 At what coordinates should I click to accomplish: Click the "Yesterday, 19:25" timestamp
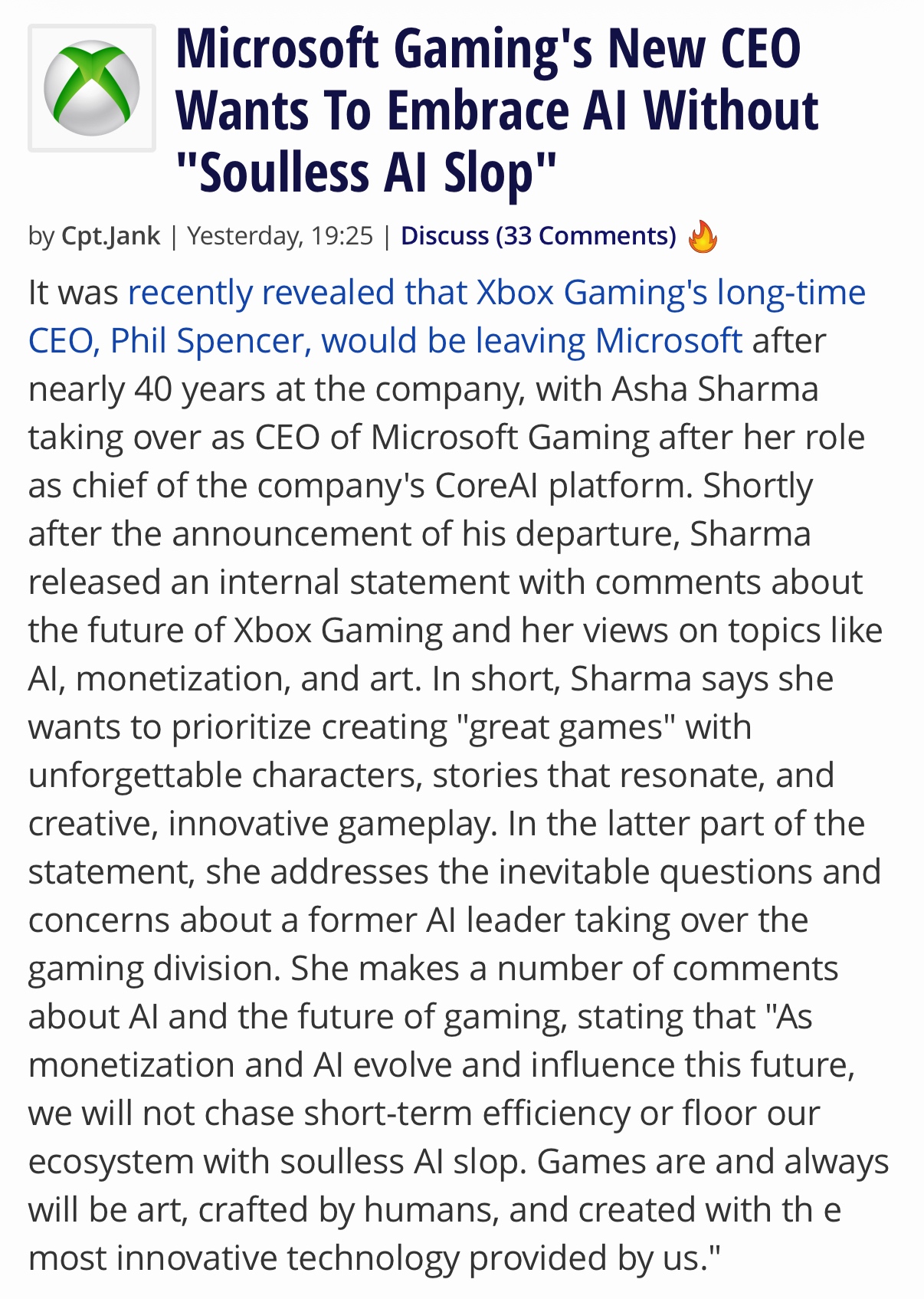pyautogui.click(x=280, y=236)
